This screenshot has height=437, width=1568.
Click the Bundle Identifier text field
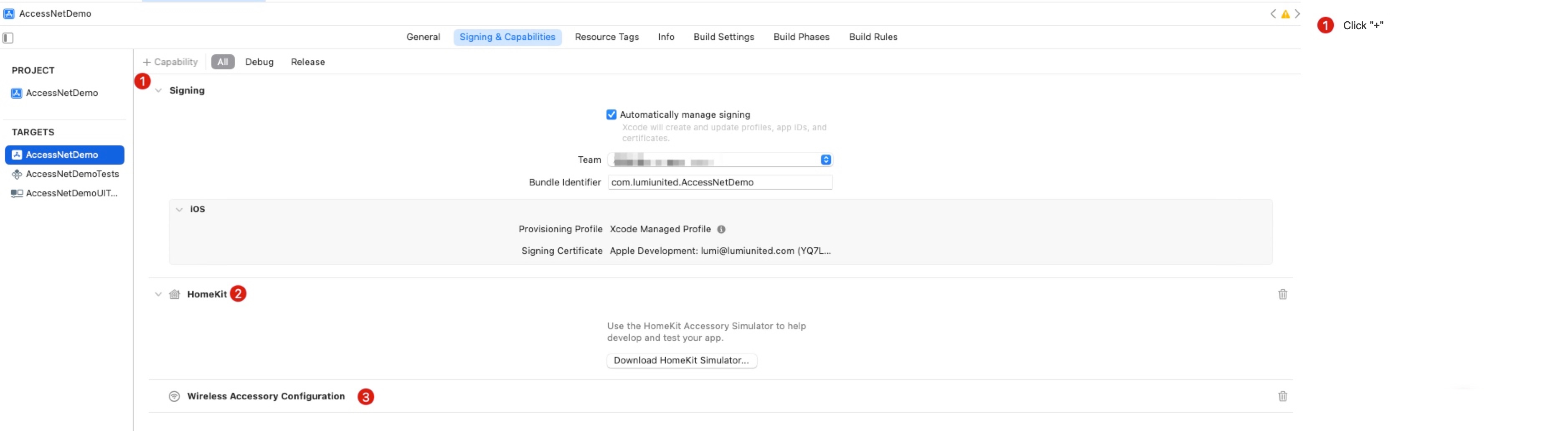pyautogui.click(x=720, y=183)
